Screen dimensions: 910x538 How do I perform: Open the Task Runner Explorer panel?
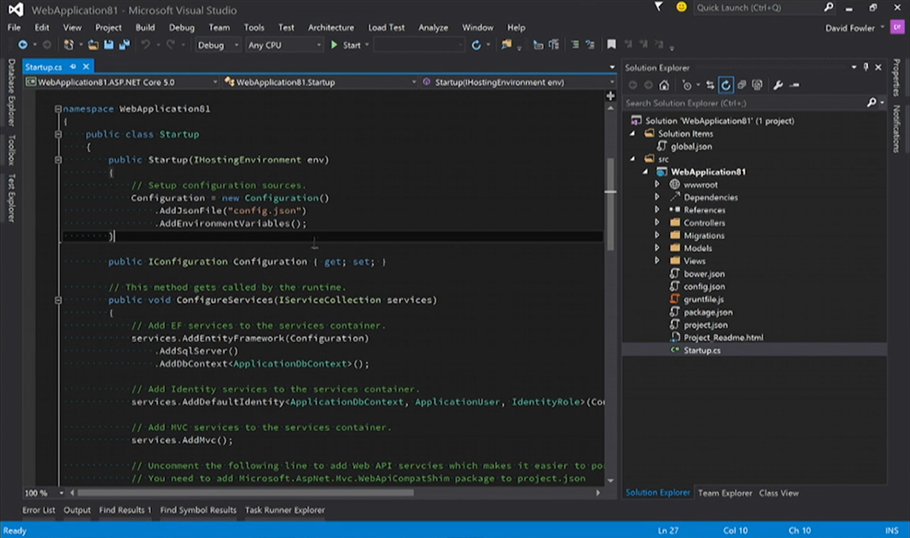[x=285, y=510]
